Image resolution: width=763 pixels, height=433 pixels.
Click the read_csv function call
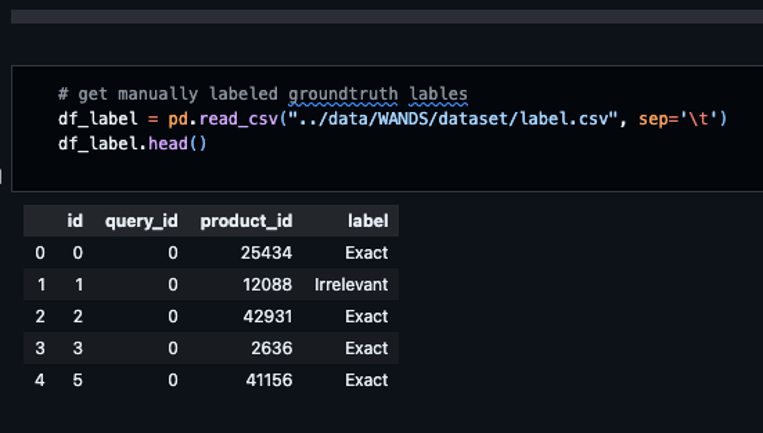tap(239, 119)
